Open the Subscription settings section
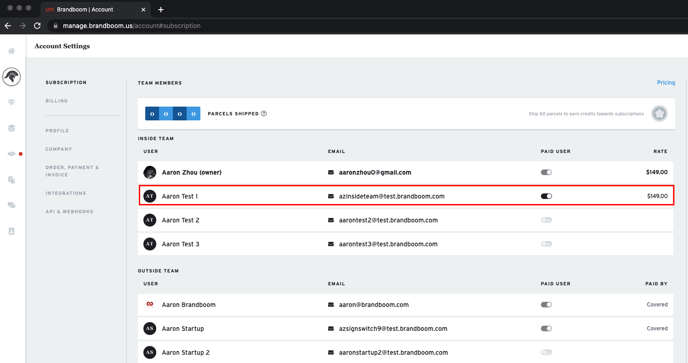The width and height of the screenshot is (688, 363). (x=66, y=83)
